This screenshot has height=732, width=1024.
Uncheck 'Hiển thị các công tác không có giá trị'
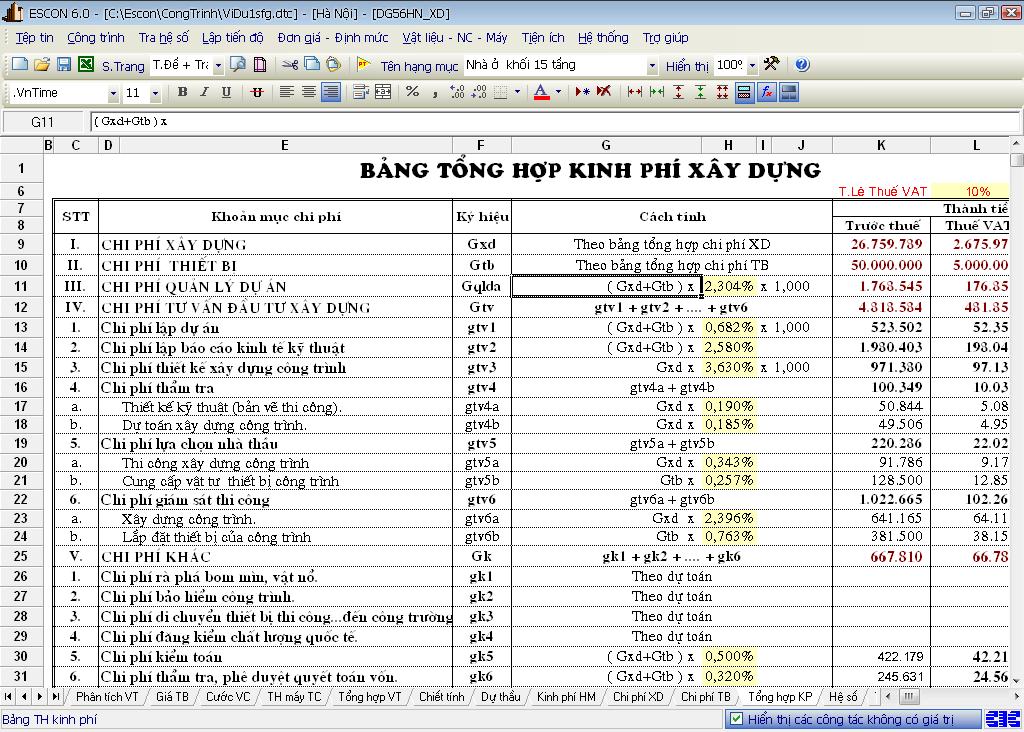point(736,719)
